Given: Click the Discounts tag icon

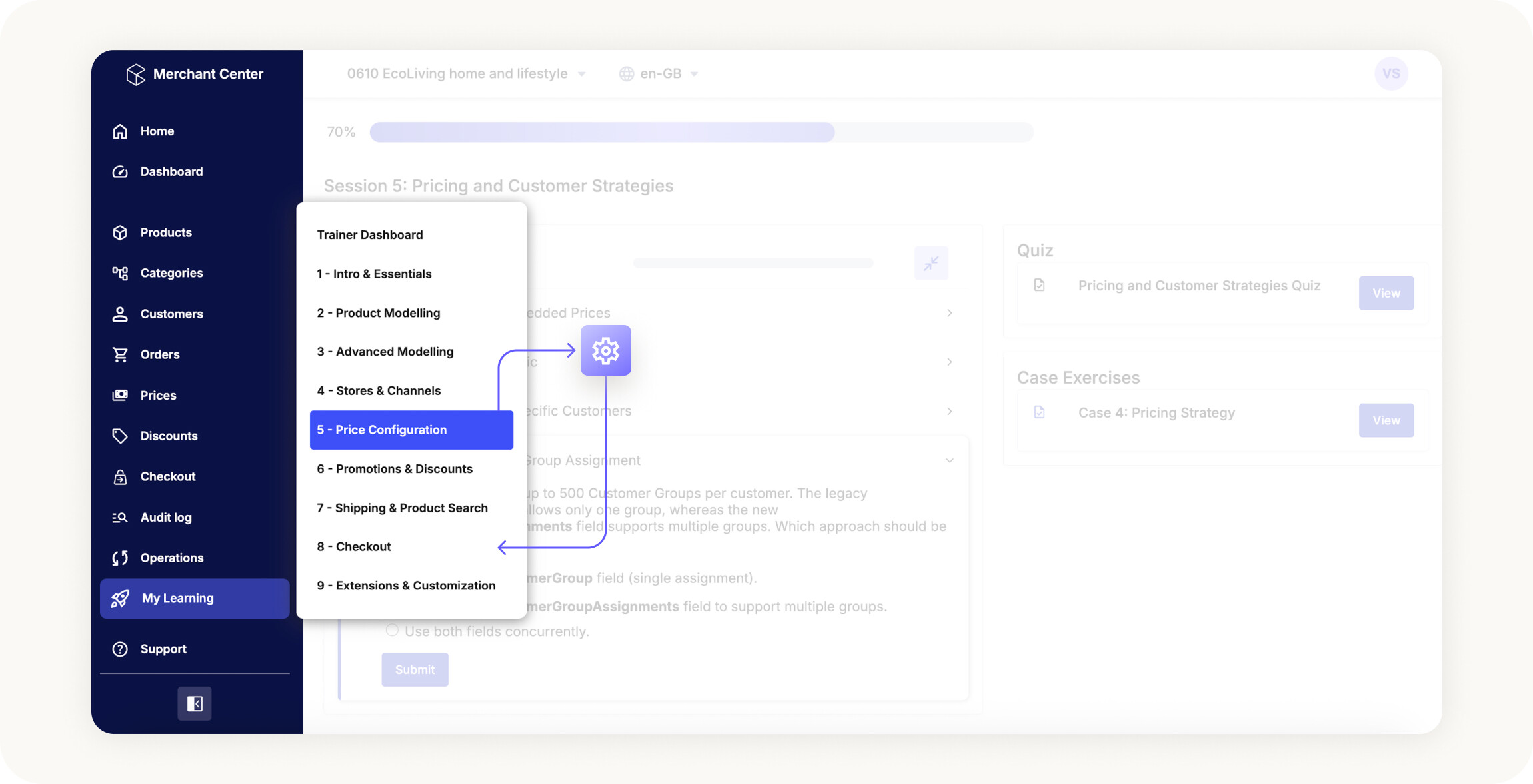Looking at the screenshot, I should (x=120, y=436).
